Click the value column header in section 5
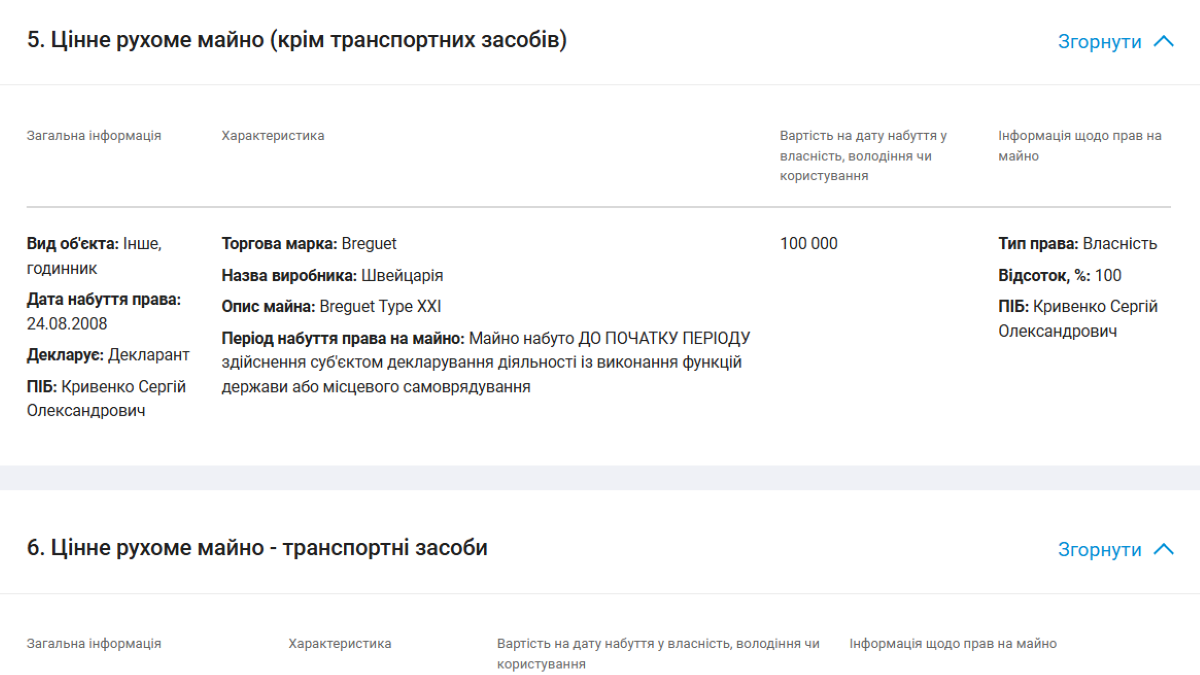Screen dimensions: 1200x675 click(863, 155)
